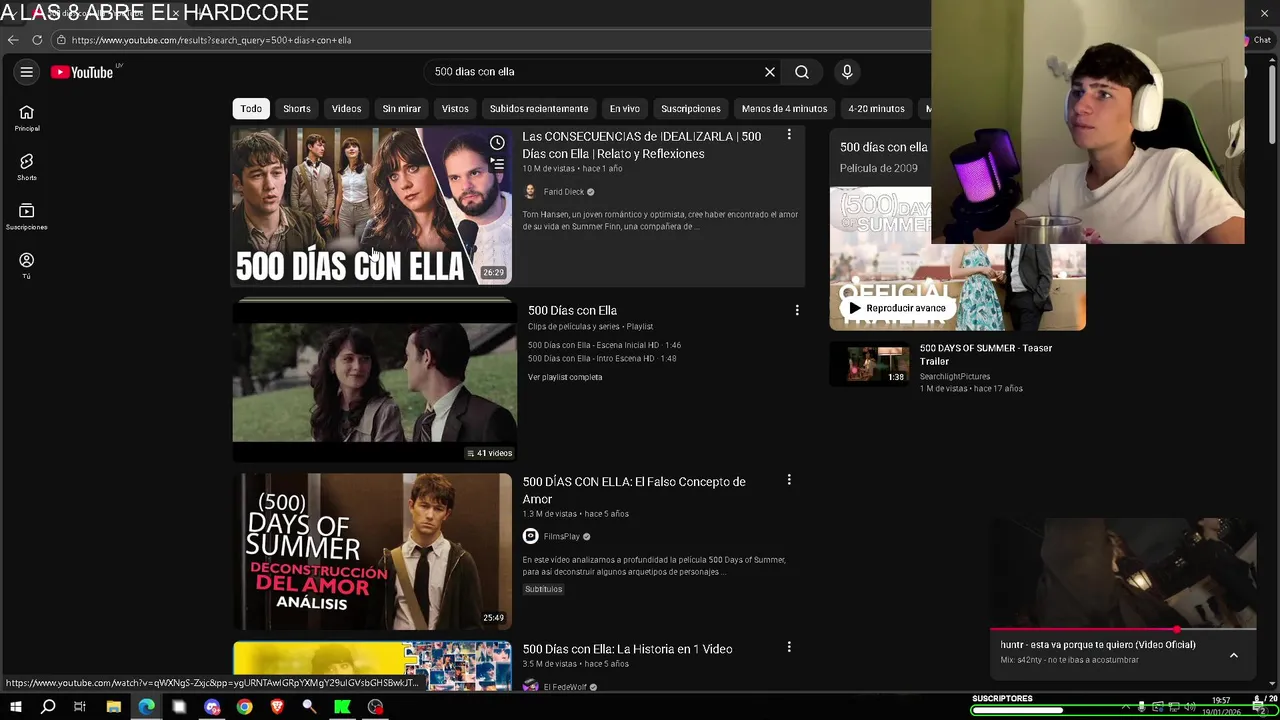Image resolution: width=1280 pixels, height=720 pixels.
Task: Select the Subidos recientemente filter chip
Action: click(x=539, y=108)
